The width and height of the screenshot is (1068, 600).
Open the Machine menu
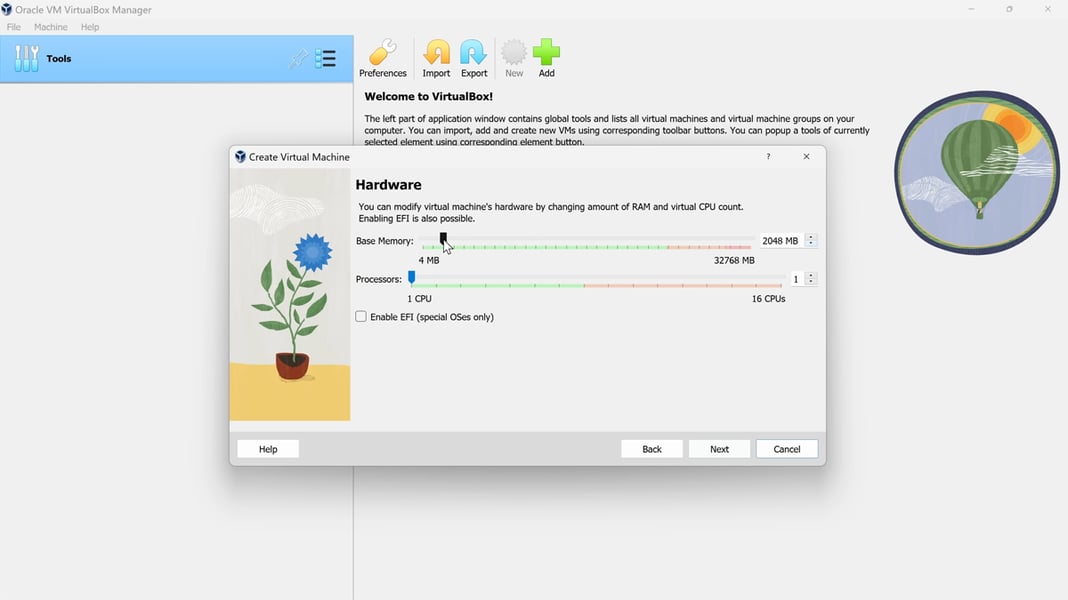point(50,26)
